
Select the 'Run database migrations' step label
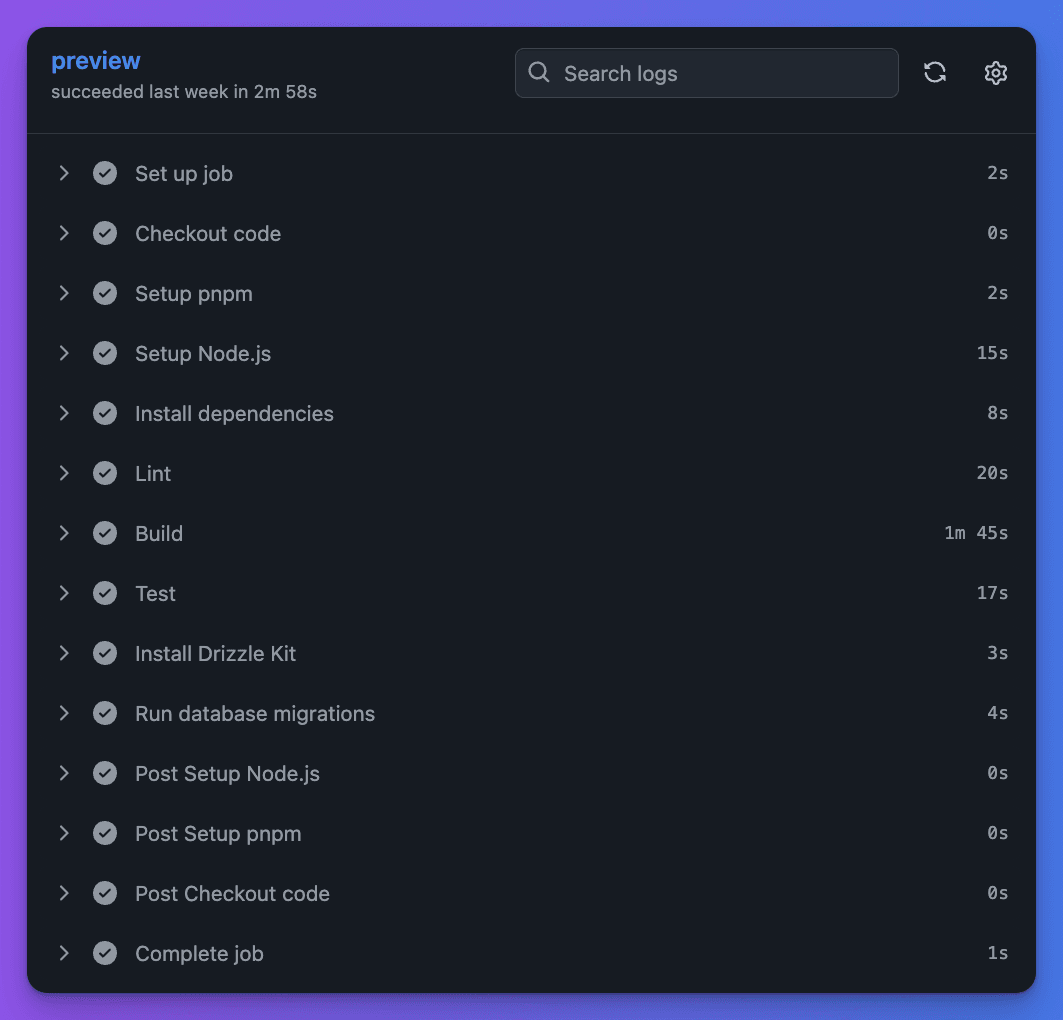click(255, 714)
